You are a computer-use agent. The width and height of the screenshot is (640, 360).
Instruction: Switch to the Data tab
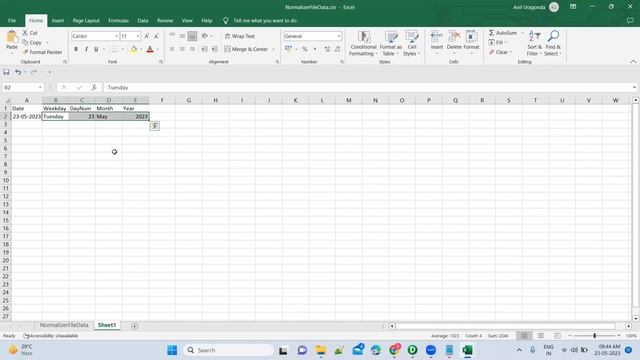143,20
